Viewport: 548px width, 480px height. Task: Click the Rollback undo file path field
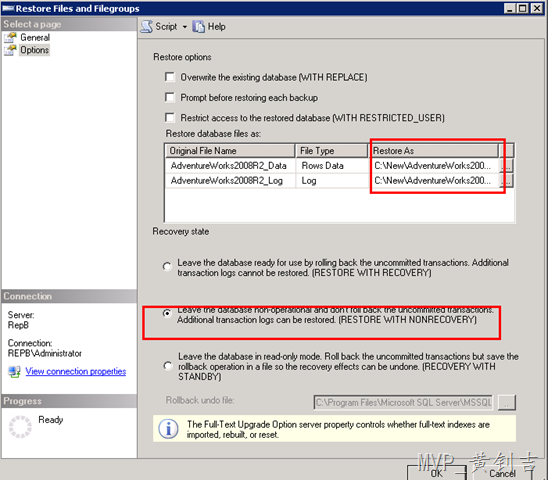click(403, 403)
